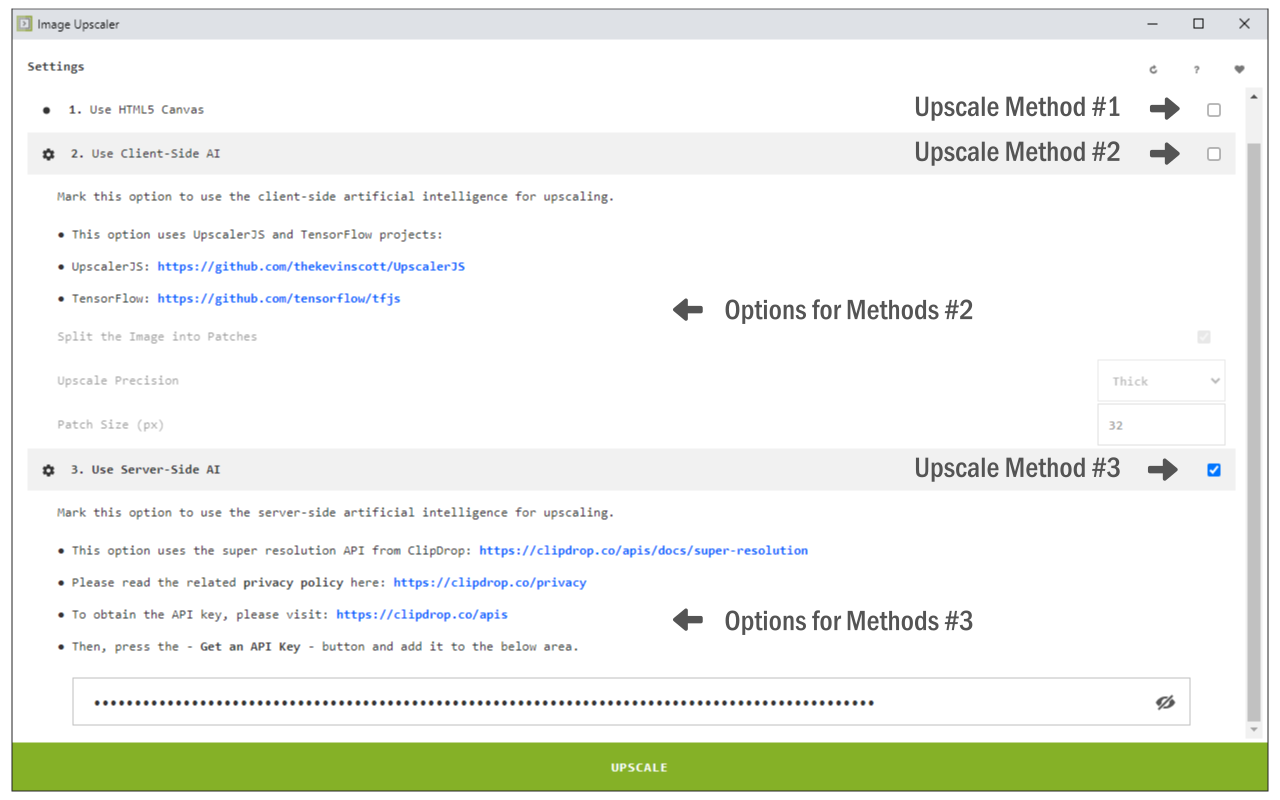
Task: Click 'This option uses UpscalerJS and TensorFlow' text
Action: coord(257,235)
